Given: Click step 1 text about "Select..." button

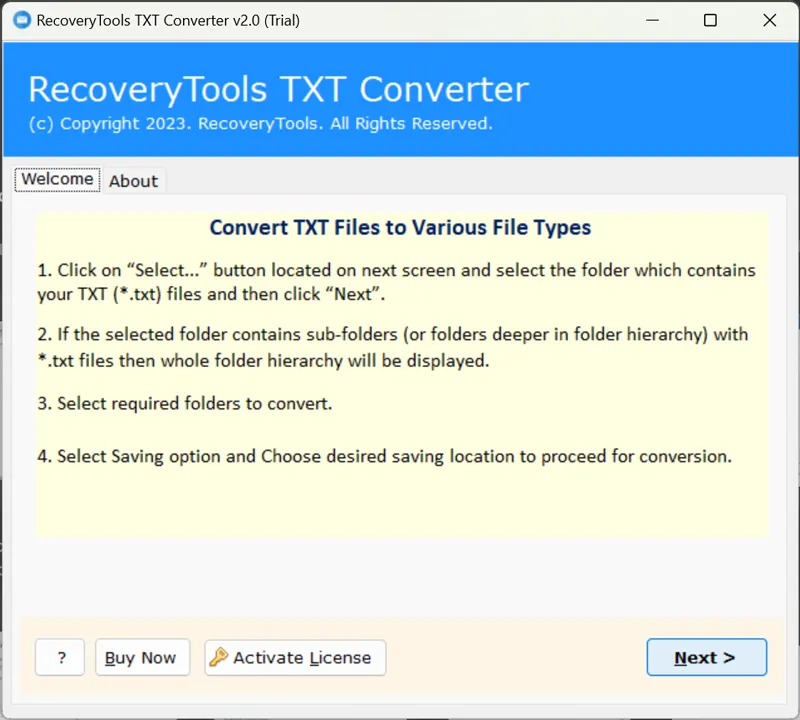Looking at the screenshot, I should [396, 282].
